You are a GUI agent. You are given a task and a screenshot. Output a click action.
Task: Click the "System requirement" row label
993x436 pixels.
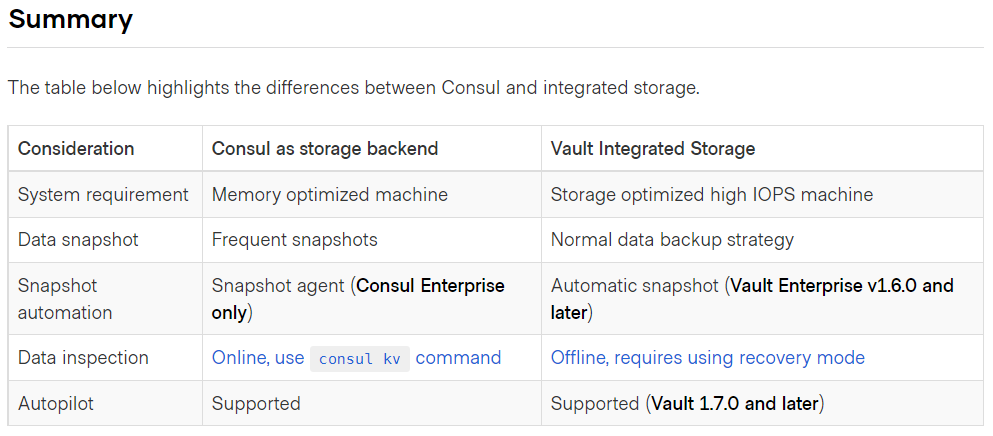tap(103, 195)
